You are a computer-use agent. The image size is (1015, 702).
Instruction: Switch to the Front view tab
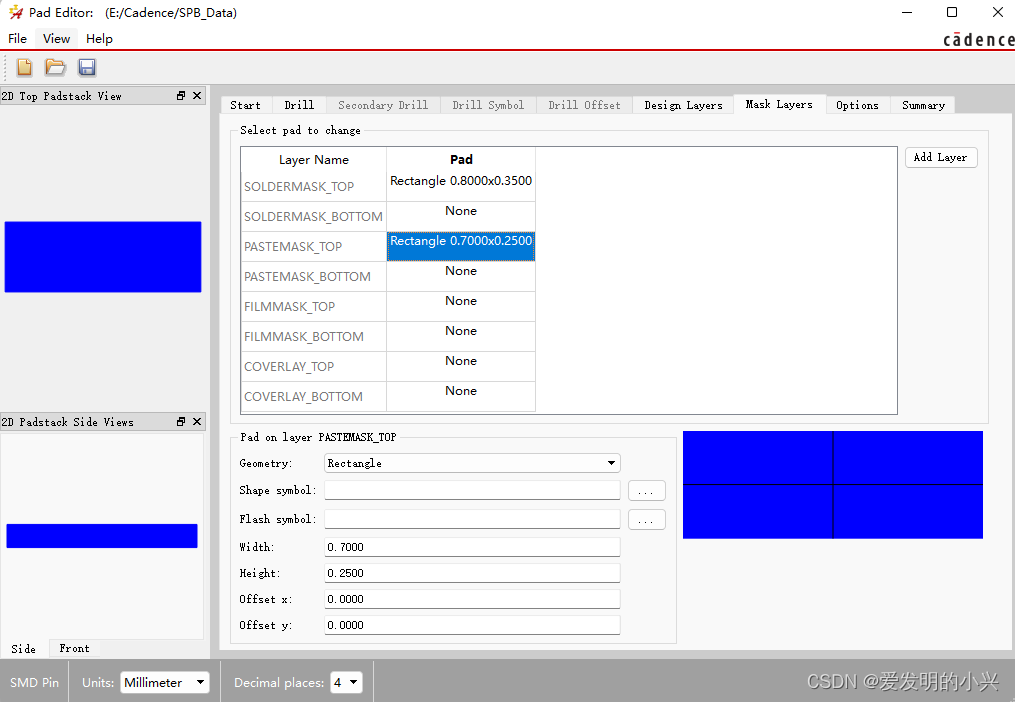pos(74,648)
